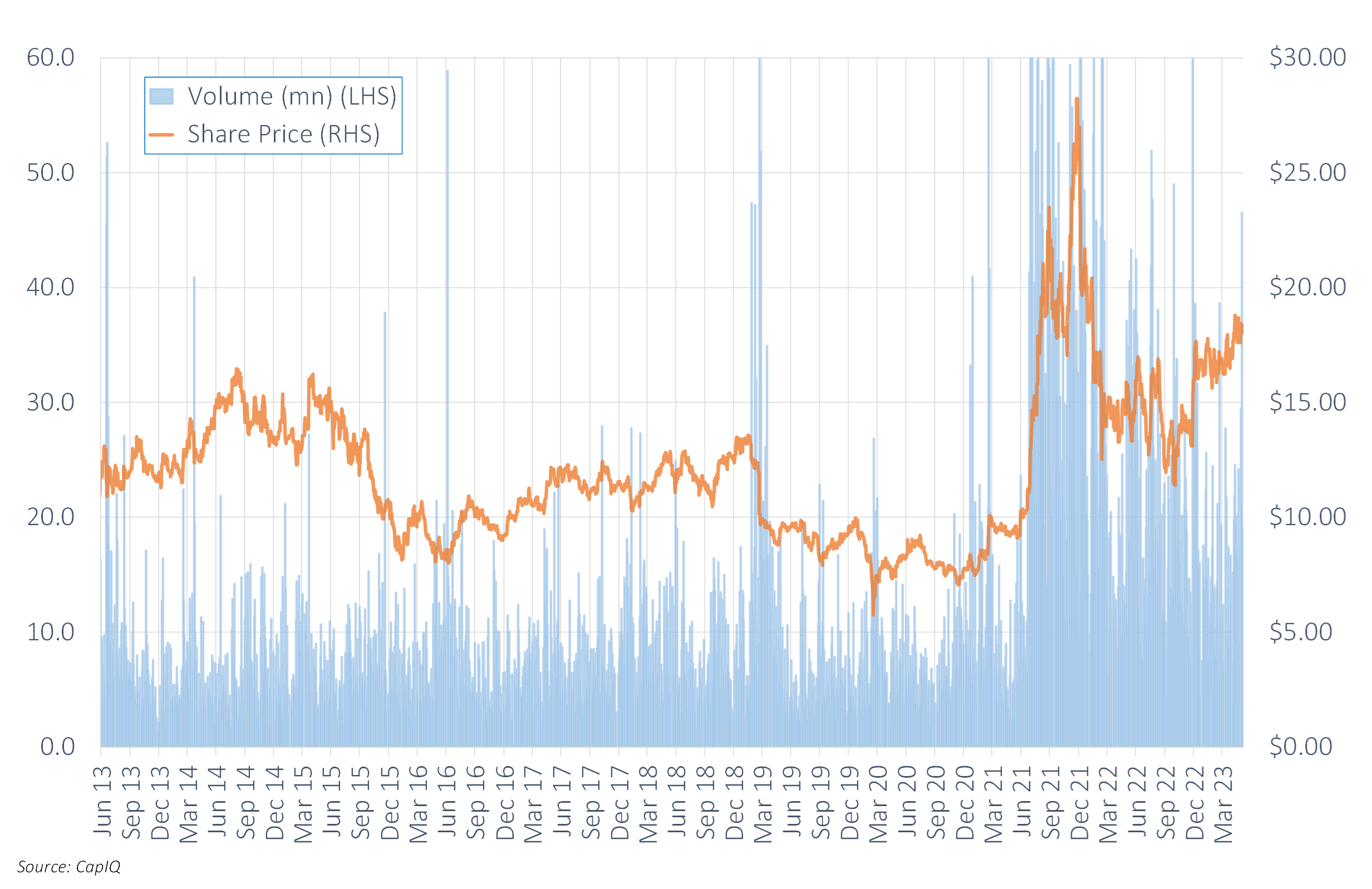Image resolution: width=1372 pixels, height=889 pixels.
Task: Click the 60.0 left axis label
Action: tap(51, 58)
